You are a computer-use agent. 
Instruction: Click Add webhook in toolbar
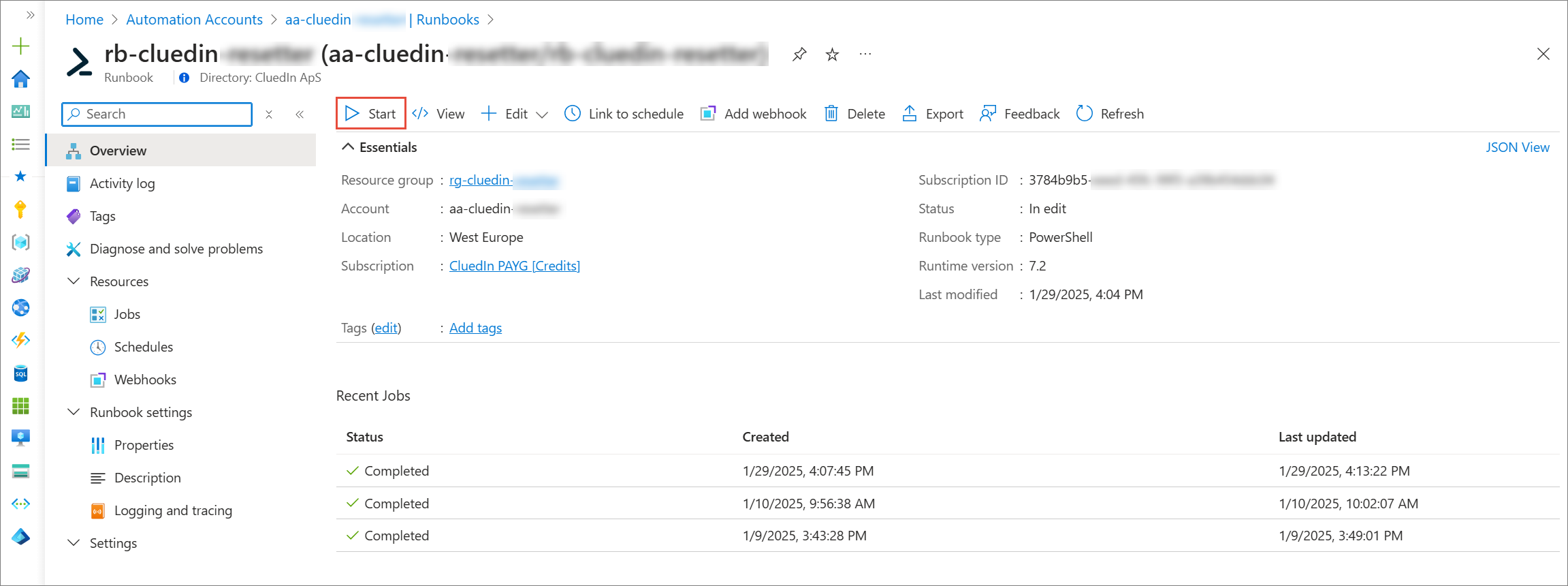753,114
